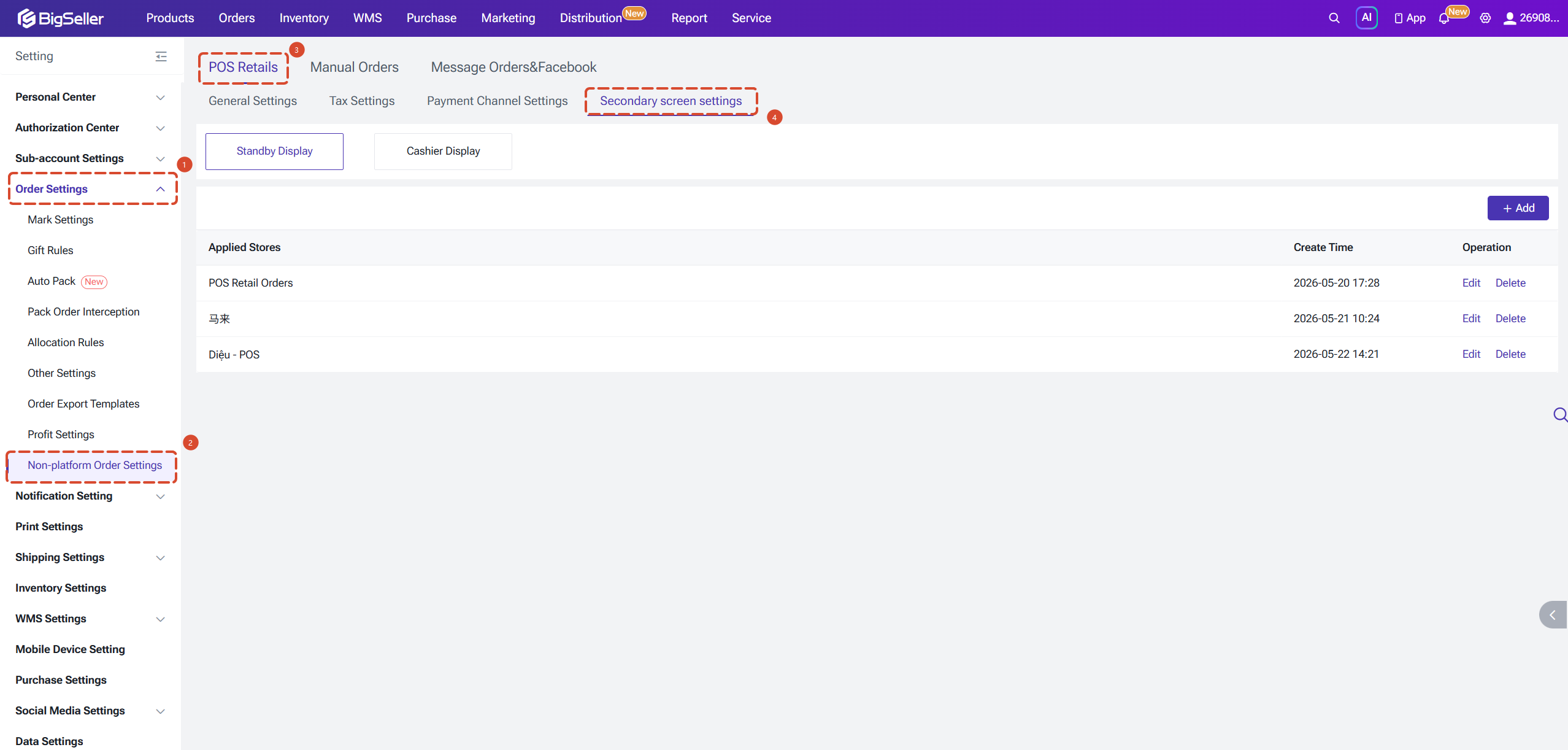Open Pack Order Interception in sidebar
Viewport: 1568px width, 750px height.
tap(83, 312)
